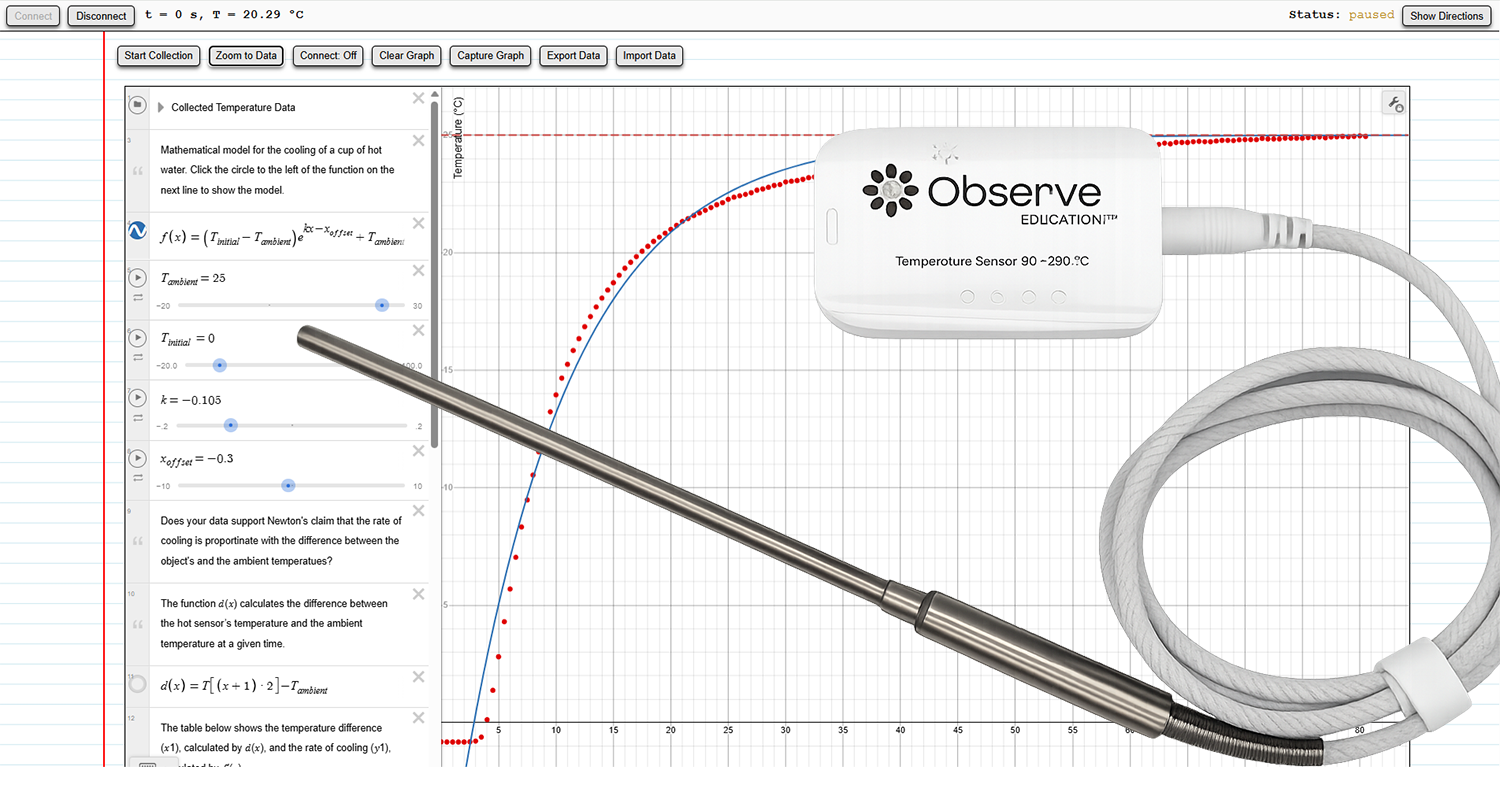Open Show Directions in the top right
The width and height of the screenshot is (1500, 785).
click(x=1446, y=16)
